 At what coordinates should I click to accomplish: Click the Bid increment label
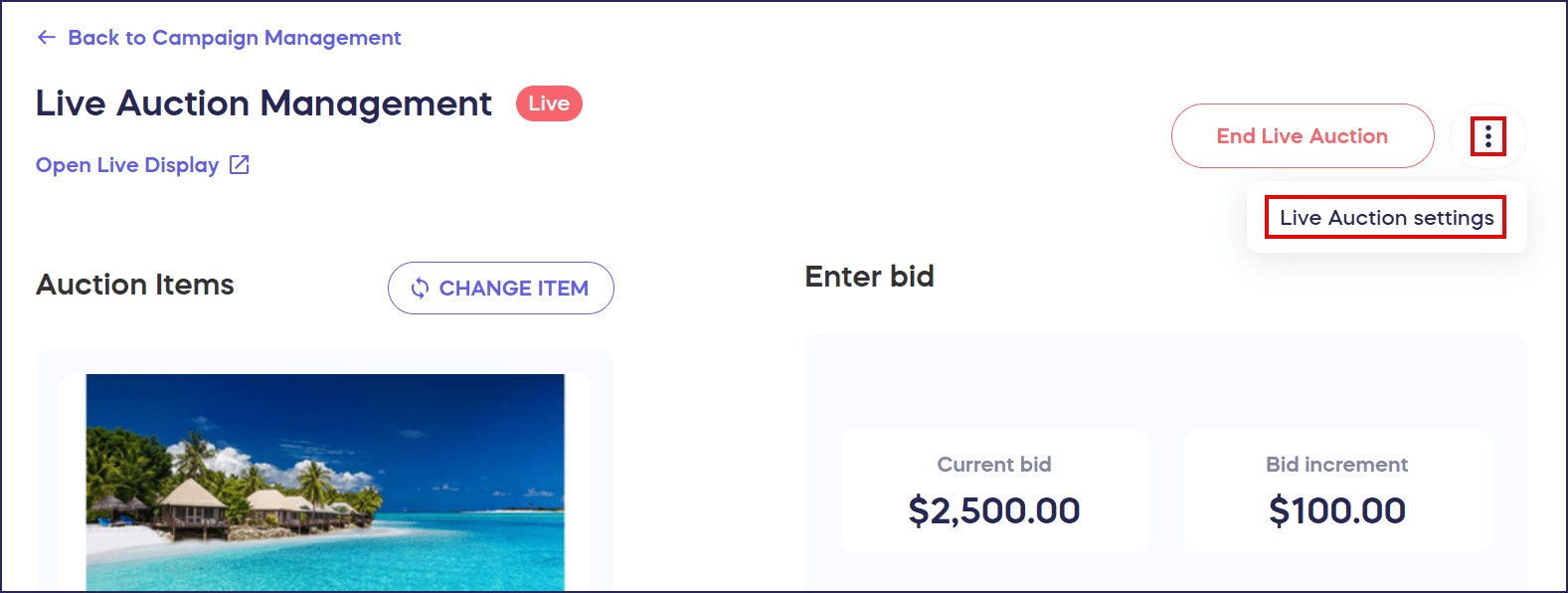(x=1336, y=465)
